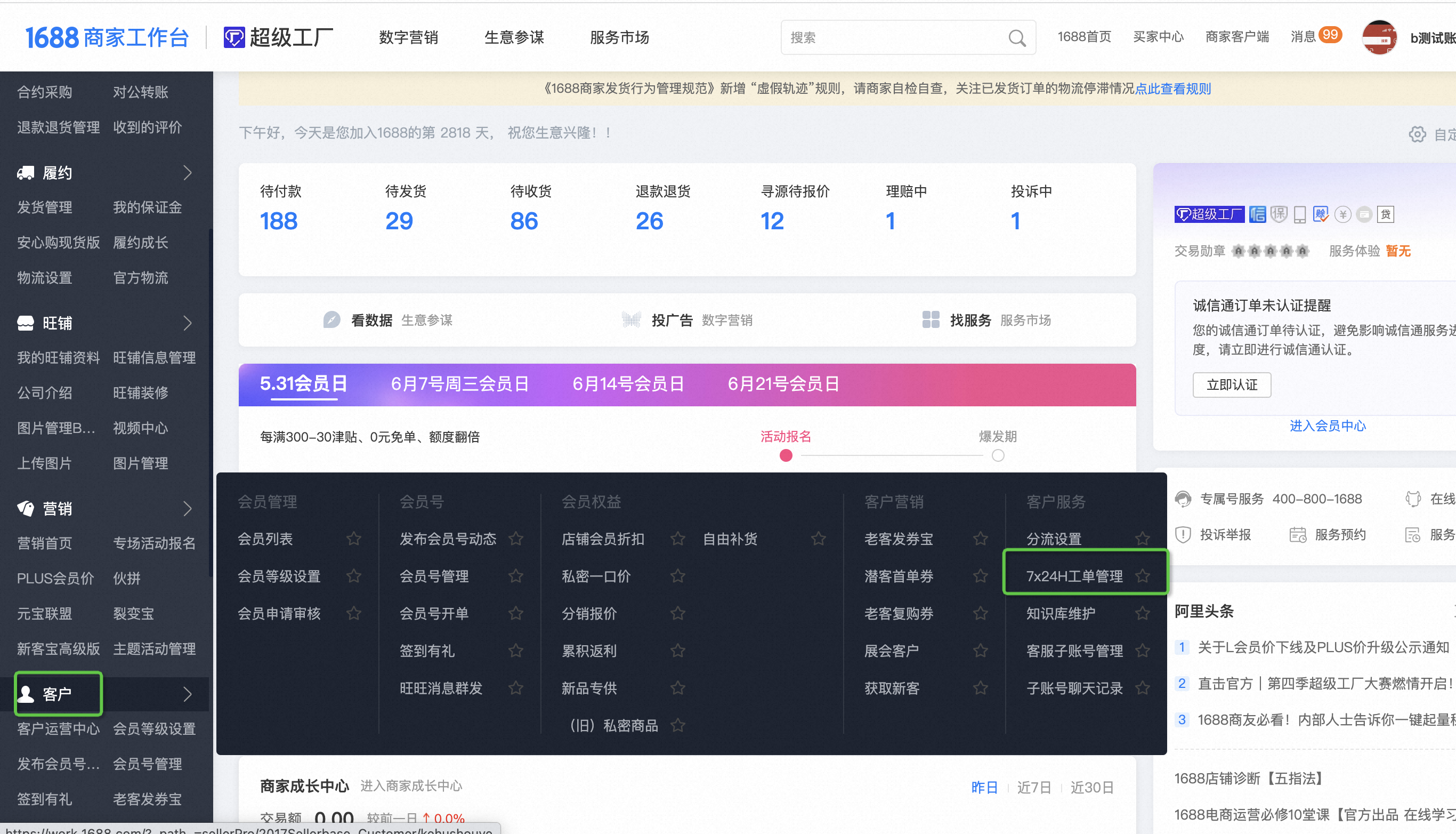The image size is (1456, 834).
Task: Select 近30日 time range
Action: [1091, 788]
